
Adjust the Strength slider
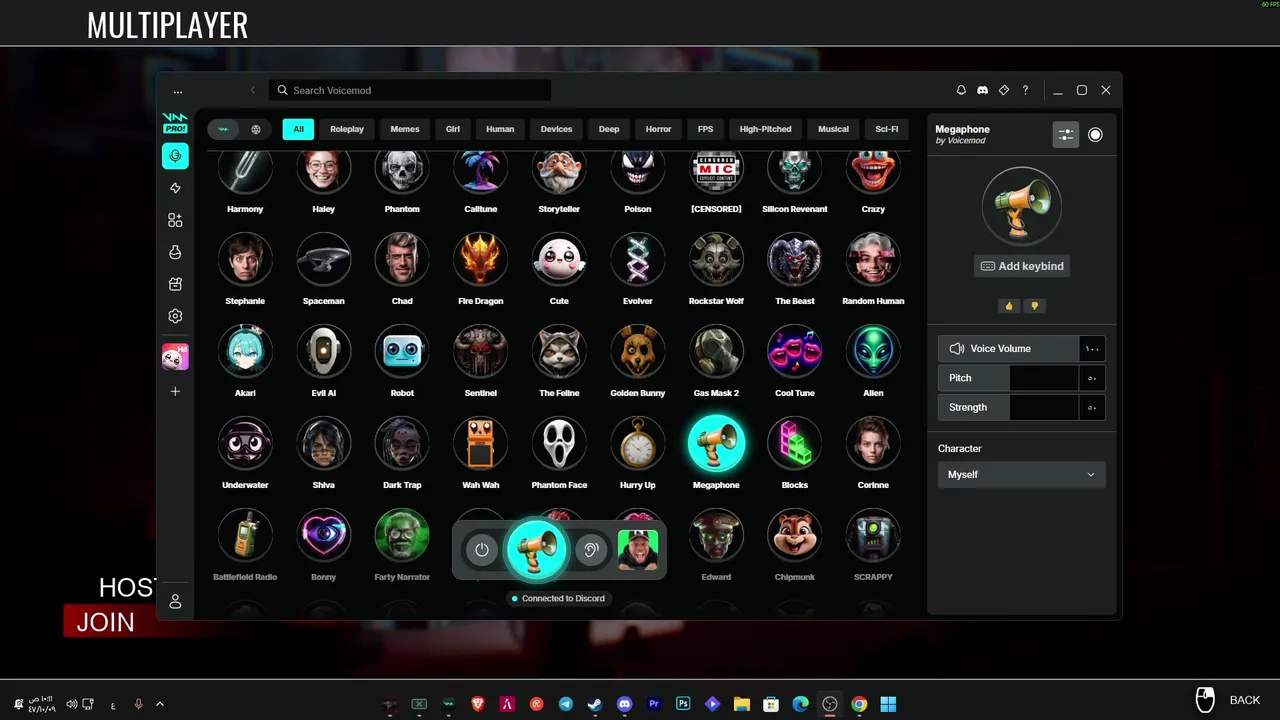click(1022, 407)
